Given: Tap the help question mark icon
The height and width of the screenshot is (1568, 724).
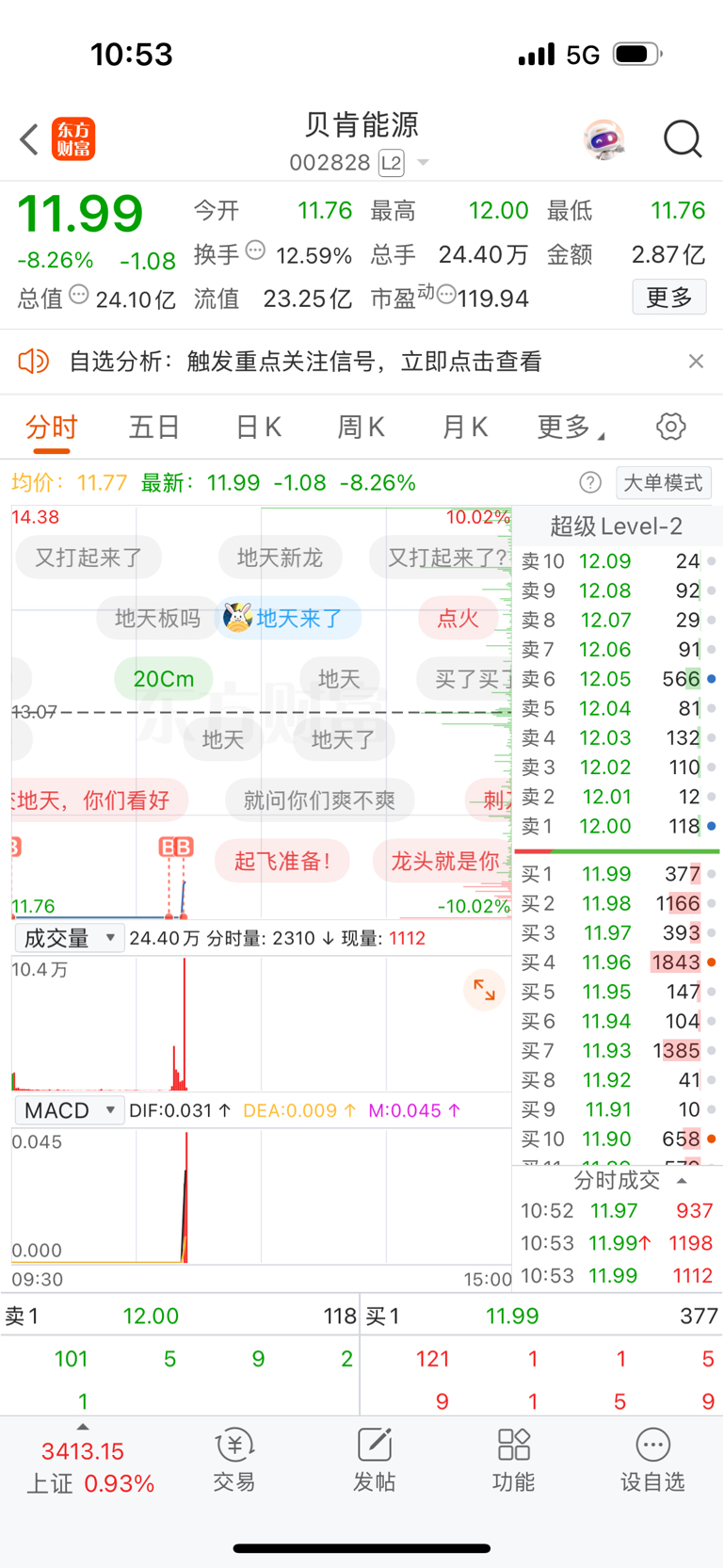Looking at the screenshot, I should [x=590, y=483].
